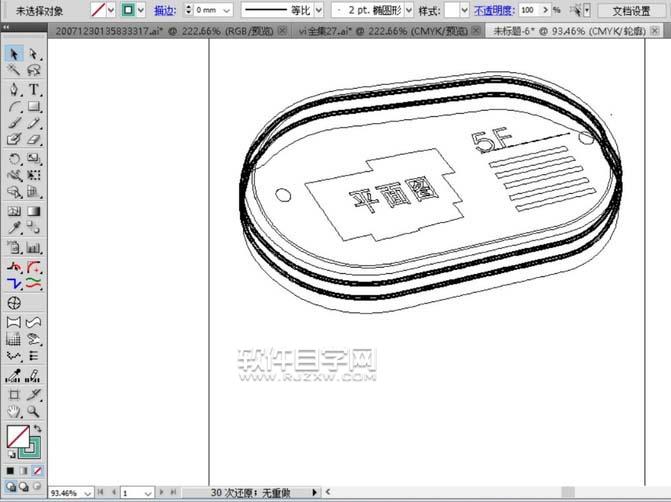Select the Width tool
Viewport: 671px width, 502px height.
14,175
